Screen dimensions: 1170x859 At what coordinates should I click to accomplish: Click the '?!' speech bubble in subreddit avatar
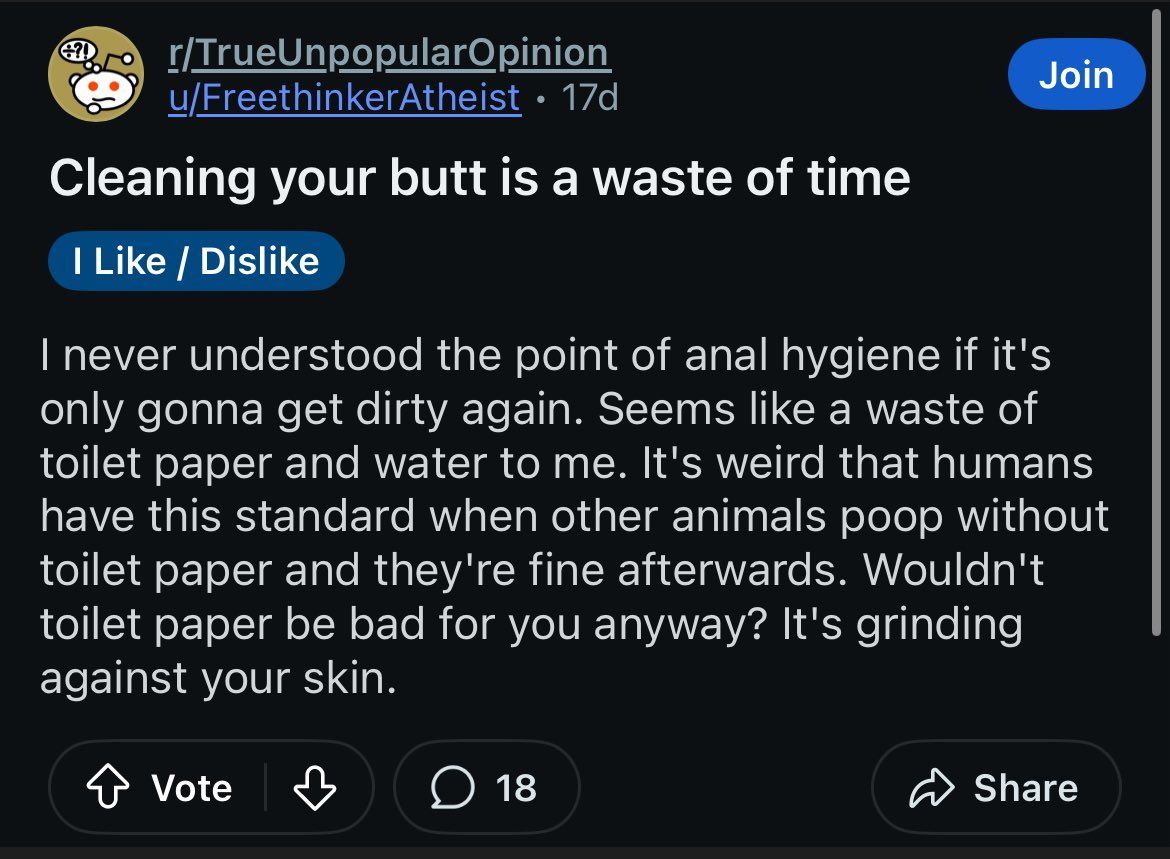point(78,51)
